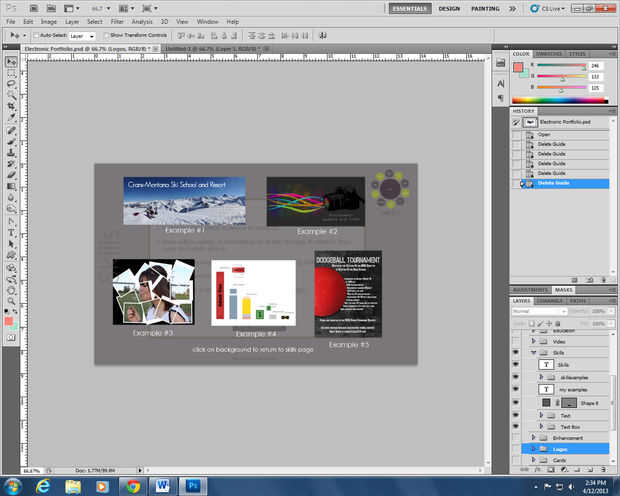
Task: Open Internet Explorer from the taskbar
Action: pyautogui.click(x=44, y=485)
